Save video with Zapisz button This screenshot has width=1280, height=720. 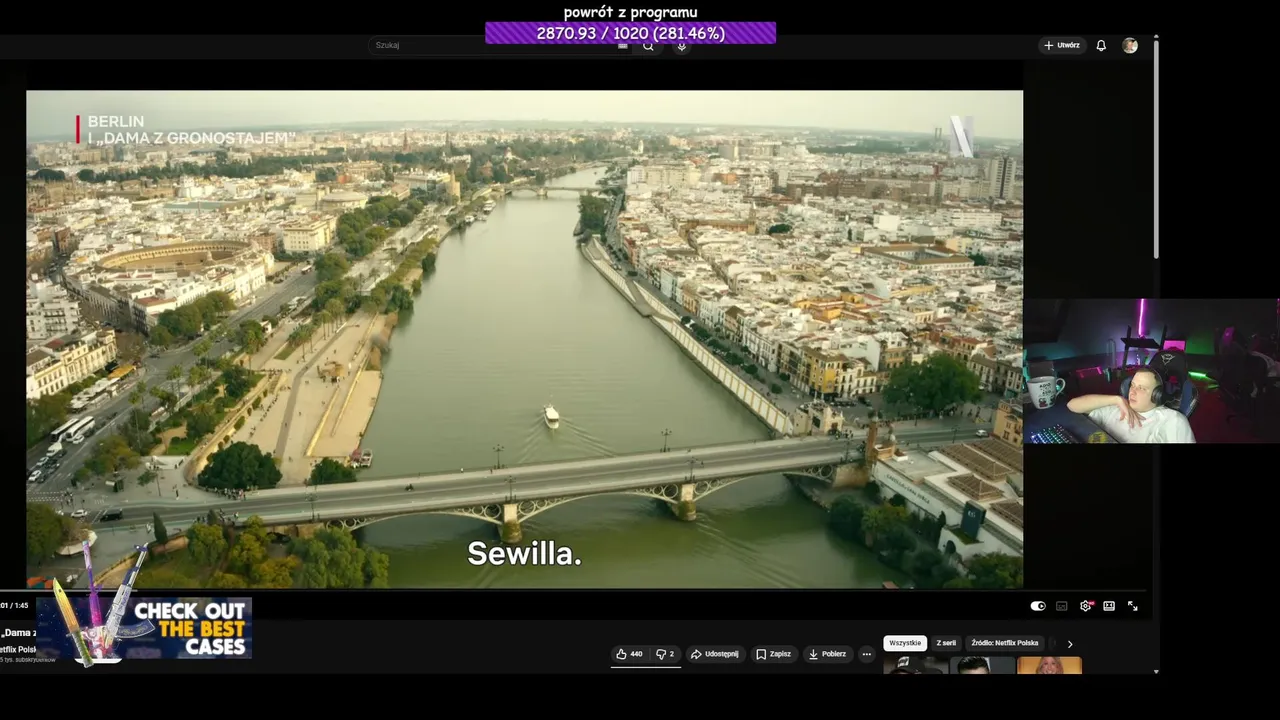pos(773,654)
